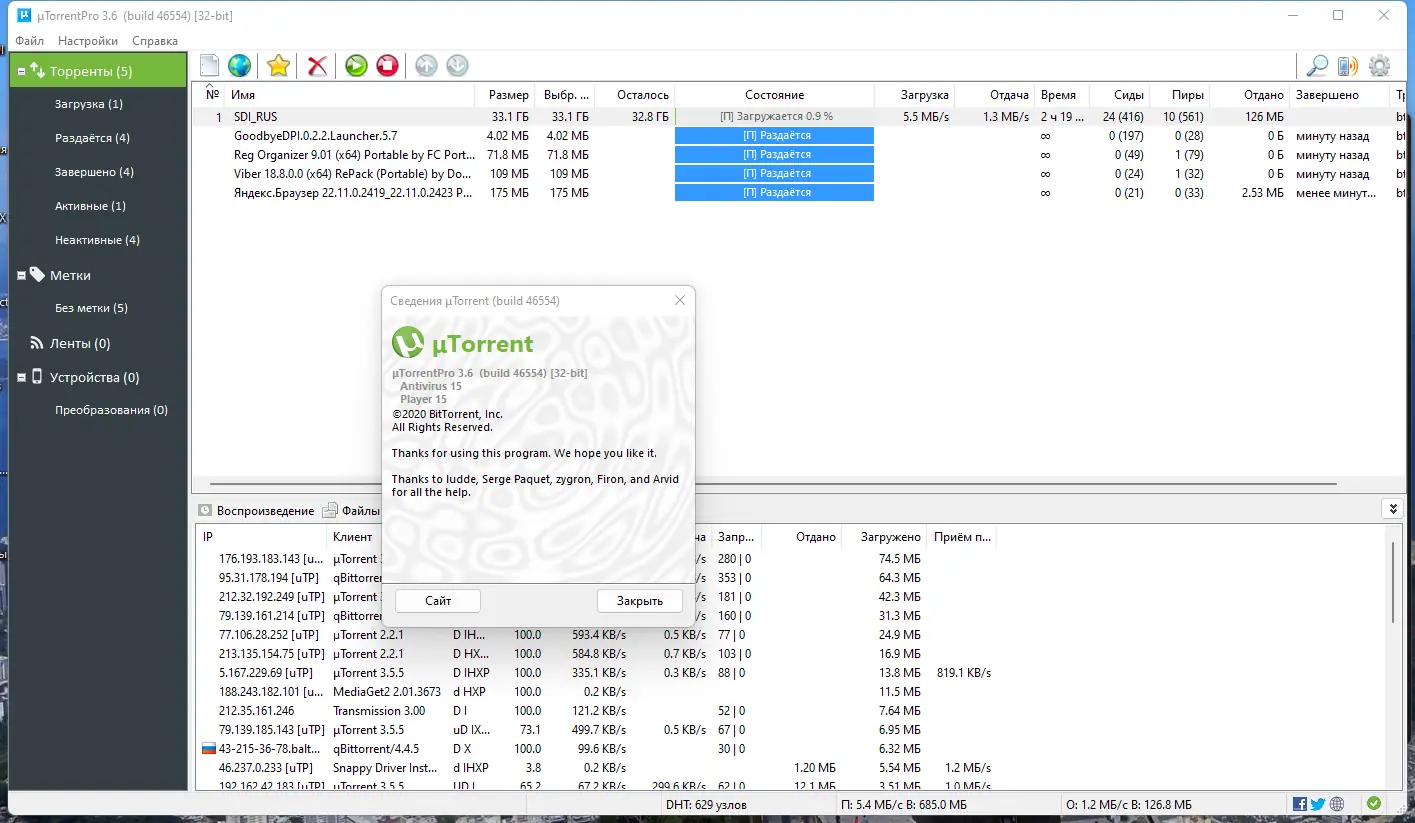Start the torrent using green play icon
Screen dimensions: 1415x823
355,65
